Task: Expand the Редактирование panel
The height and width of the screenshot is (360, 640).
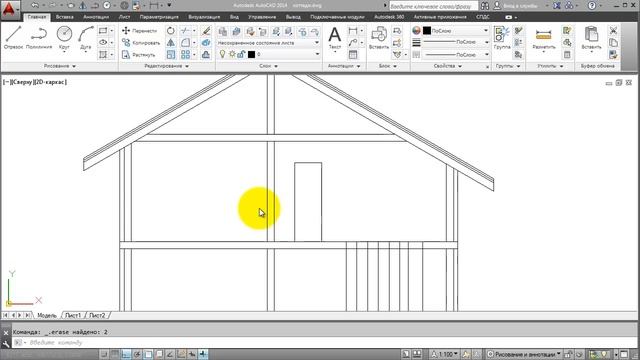Action: pyautogui.click(x=167, y=66)
